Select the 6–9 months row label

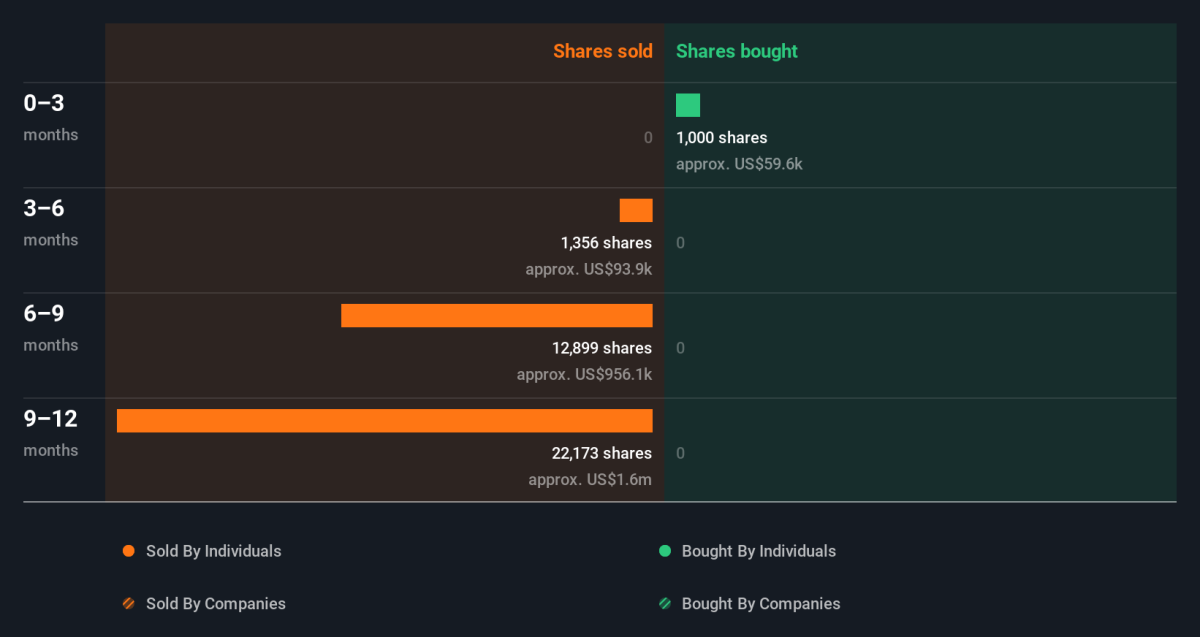(51, 327)
